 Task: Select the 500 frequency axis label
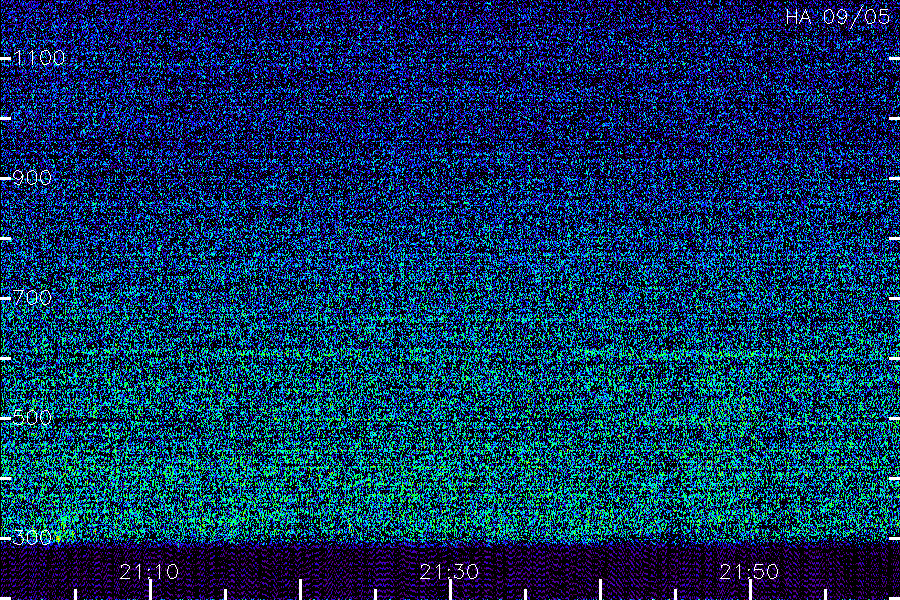[x=32, y=417]
